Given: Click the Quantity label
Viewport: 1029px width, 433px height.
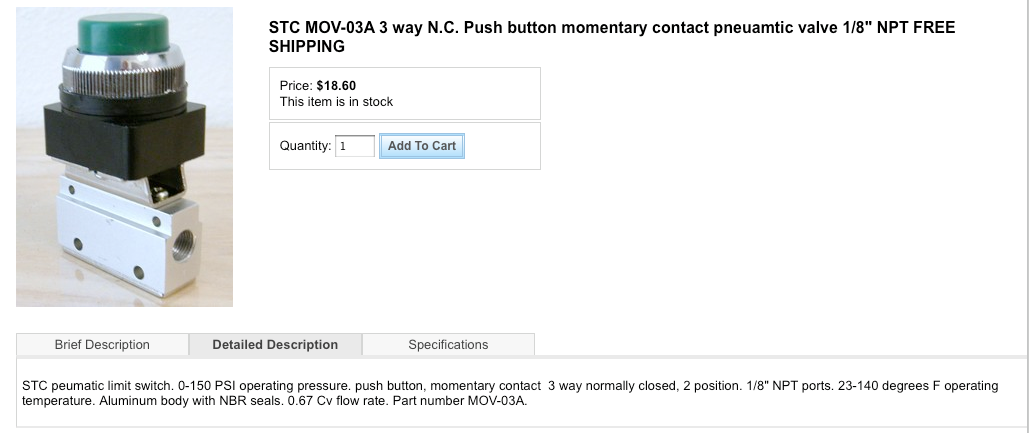Looking at the screenshot, I should tap(305, 146).
